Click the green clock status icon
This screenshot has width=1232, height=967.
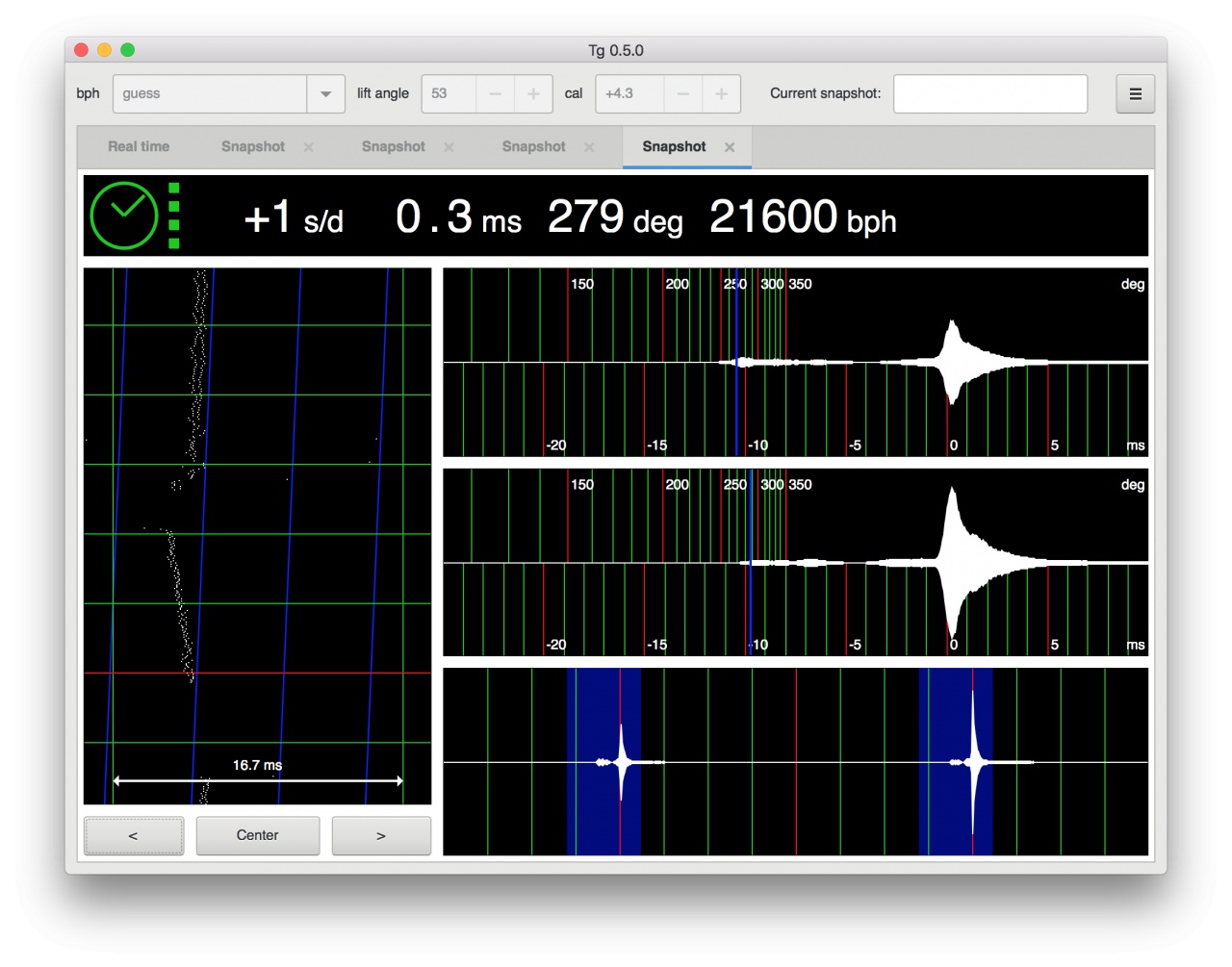tap(124, 216)
